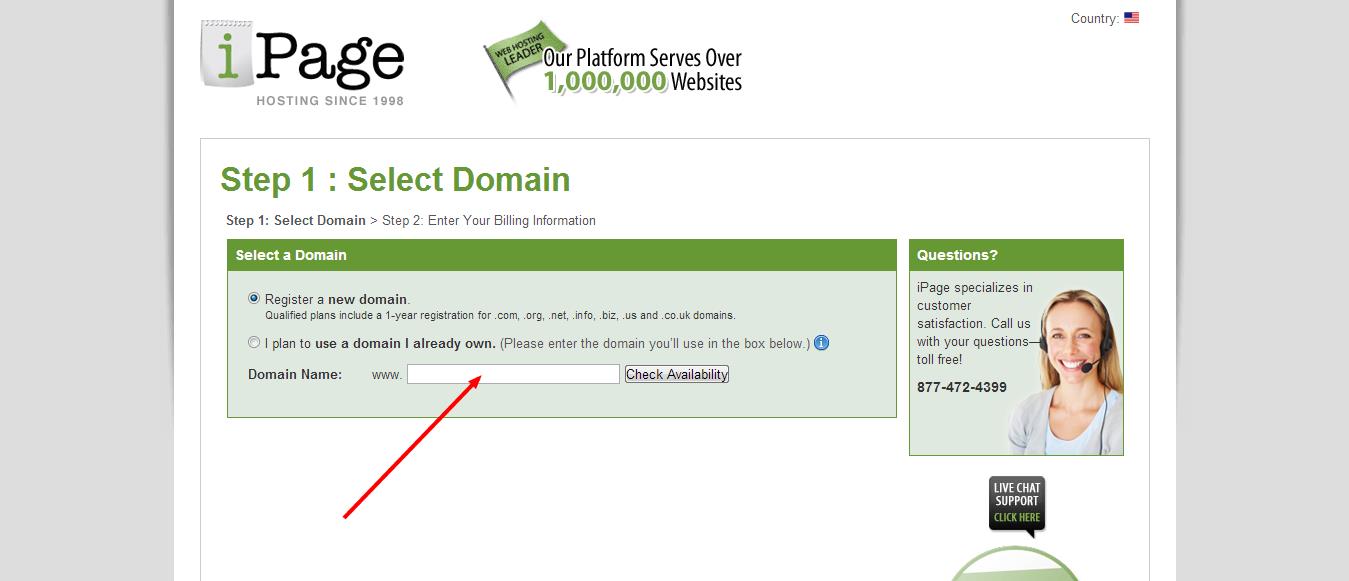Screen dimensions: 1349x581
Task: Click the Select a Domain header
Action: pyautogui.click(x=562, y=255)
